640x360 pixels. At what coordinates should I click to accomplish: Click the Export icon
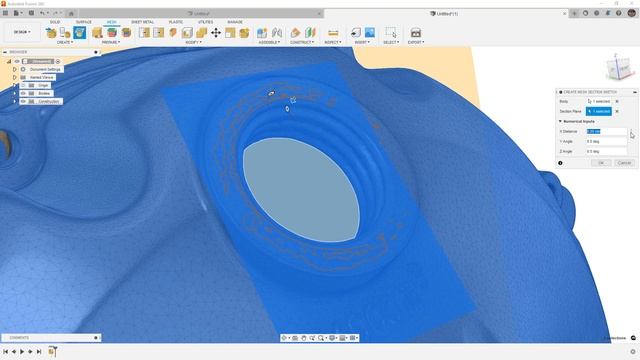pyautogui.click(x=416, y=33)
